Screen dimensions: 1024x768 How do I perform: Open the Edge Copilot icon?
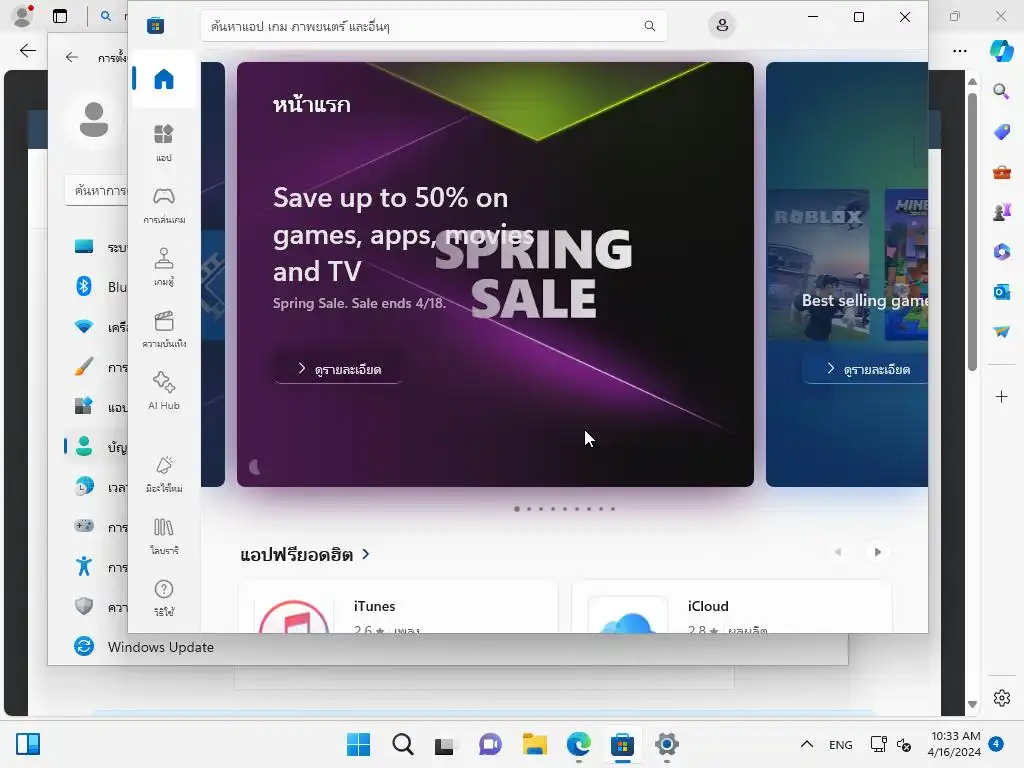point(1001,50)
